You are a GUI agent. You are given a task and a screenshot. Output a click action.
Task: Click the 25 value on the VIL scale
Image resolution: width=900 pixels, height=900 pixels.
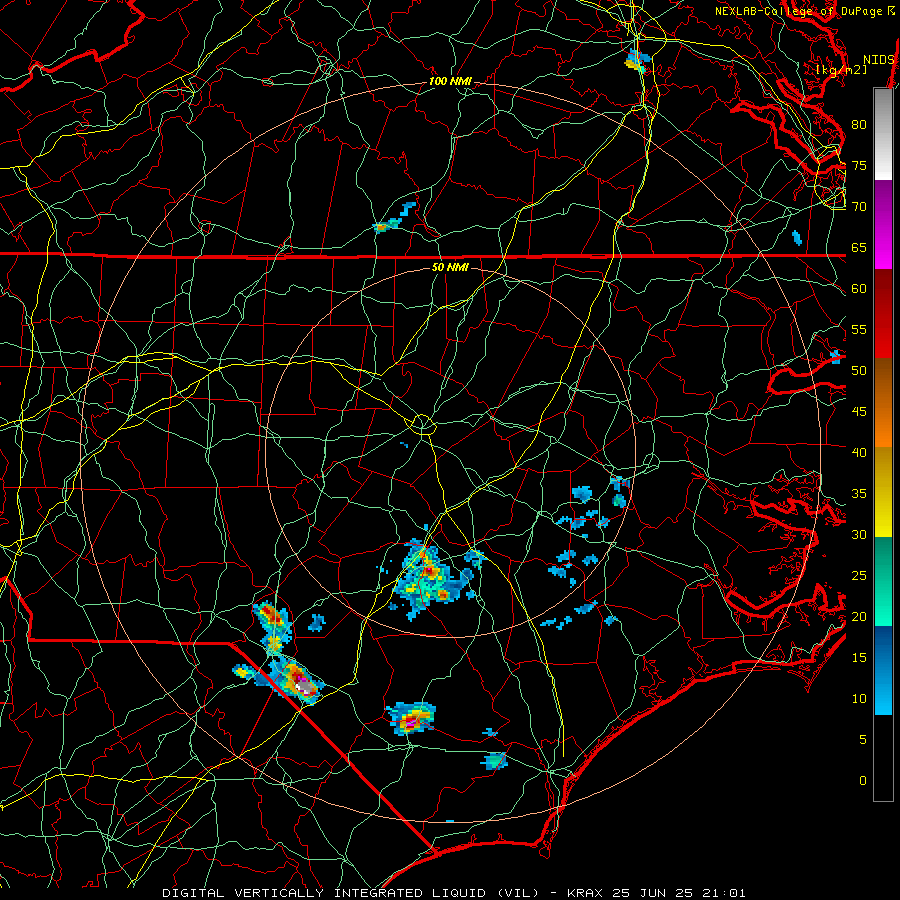click(x=859, y=576)
